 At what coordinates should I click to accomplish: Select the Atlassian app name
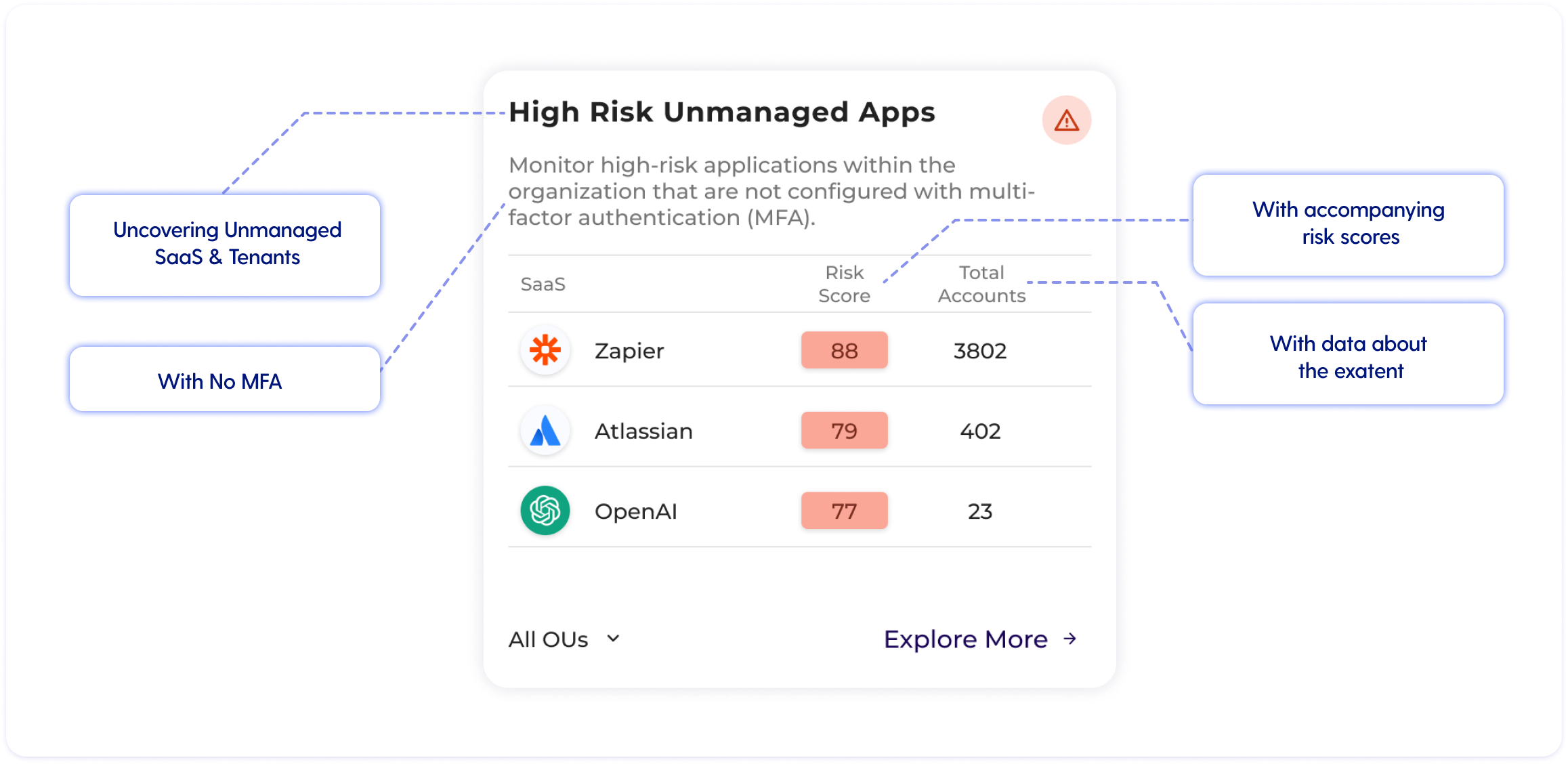click(x=643, y=431)
